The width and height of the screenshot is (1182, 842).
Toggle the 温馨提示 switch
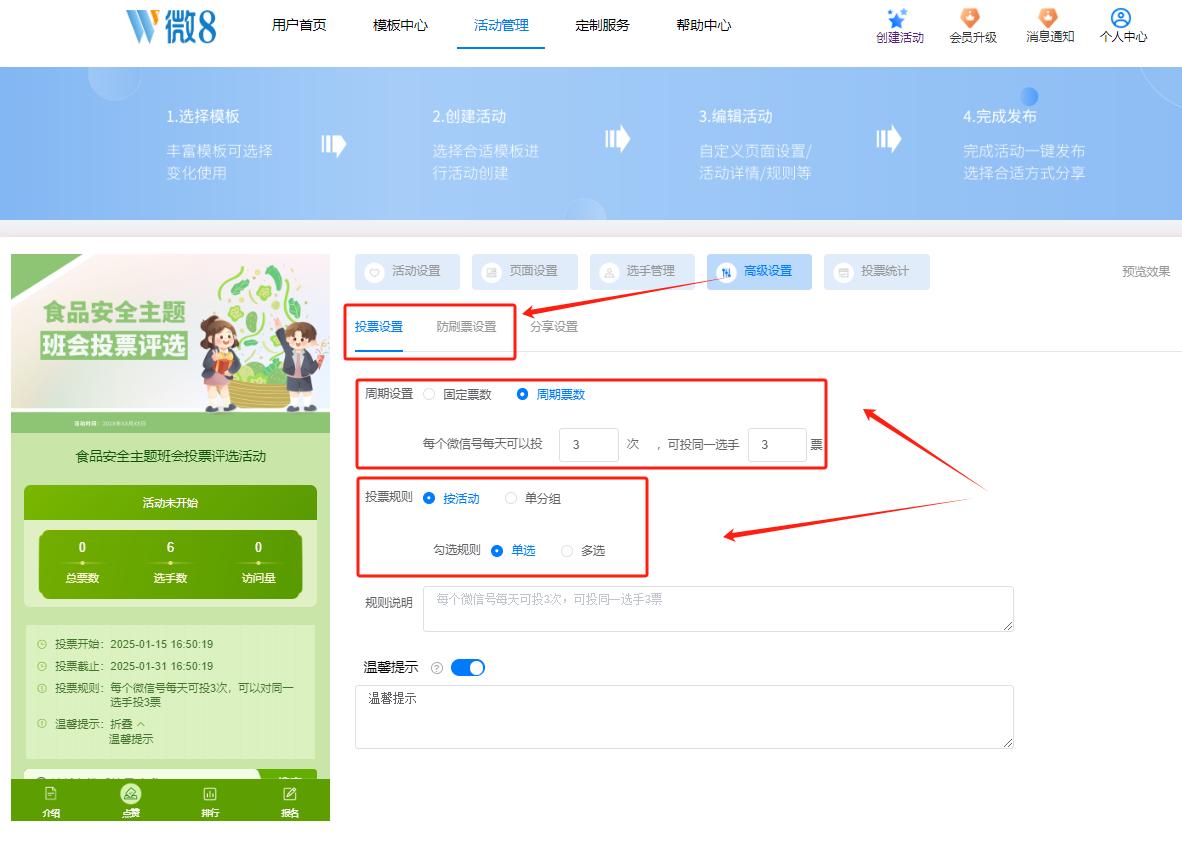click(467, 668)
